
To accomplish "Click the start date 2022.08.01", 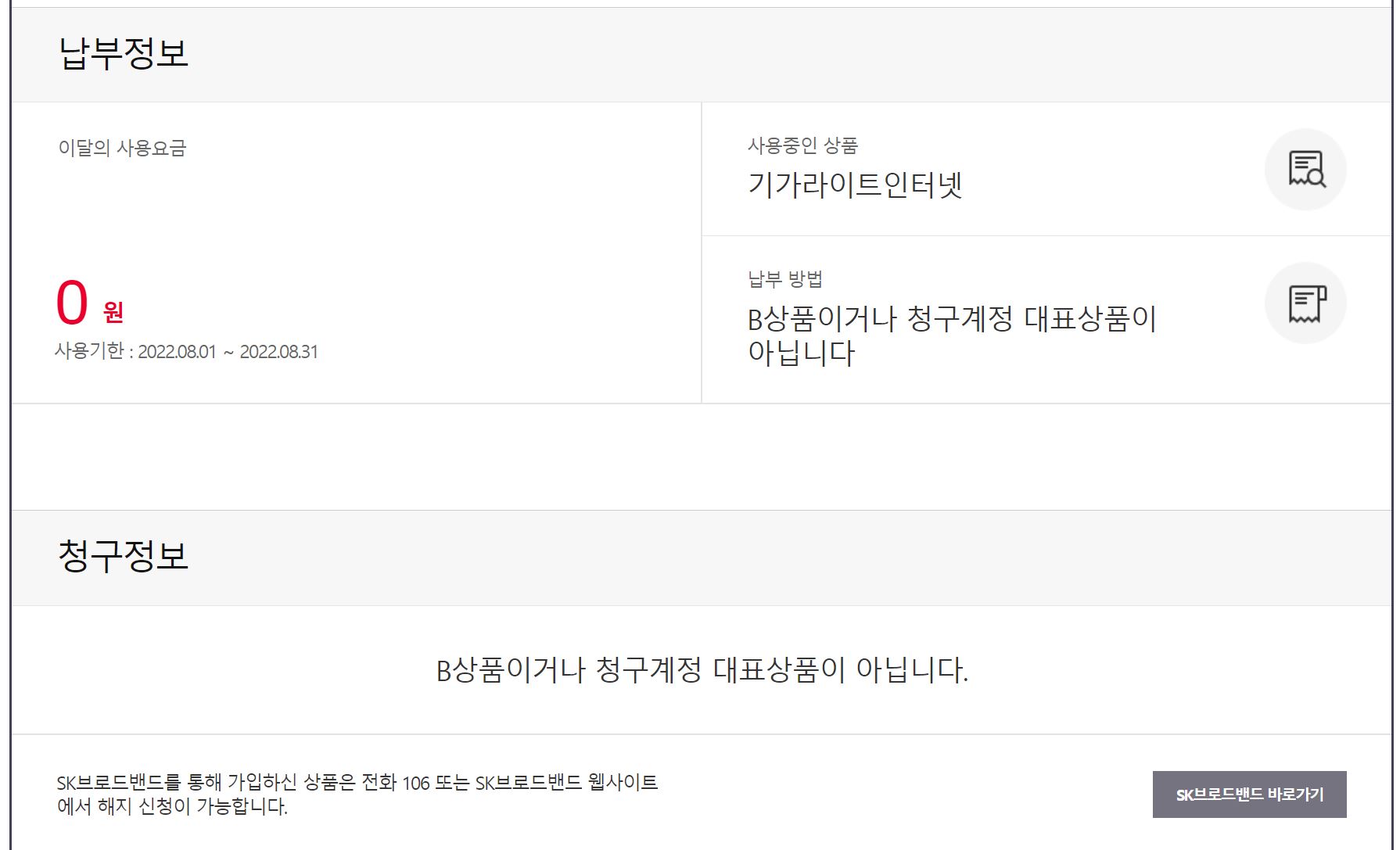I will point(177,352).
